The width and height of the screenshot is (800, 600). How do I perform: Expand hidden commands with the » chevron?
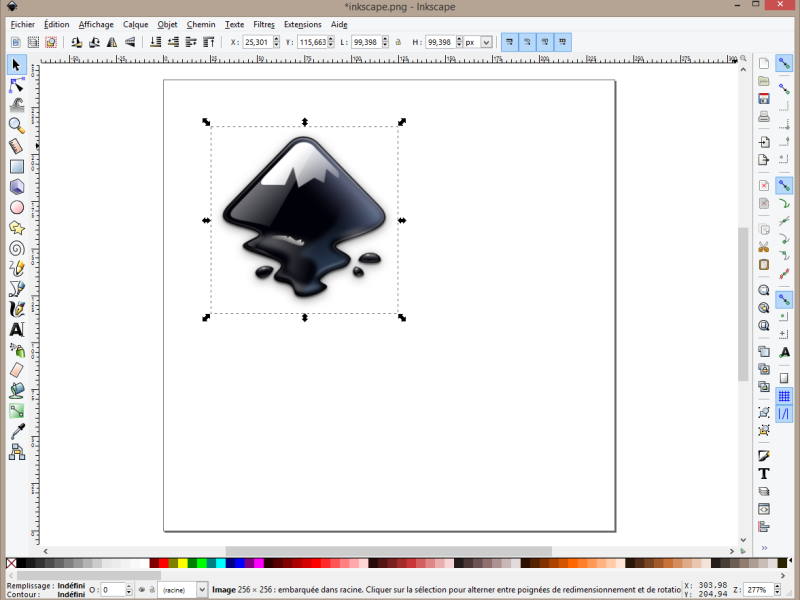click(x=764, y=547)
